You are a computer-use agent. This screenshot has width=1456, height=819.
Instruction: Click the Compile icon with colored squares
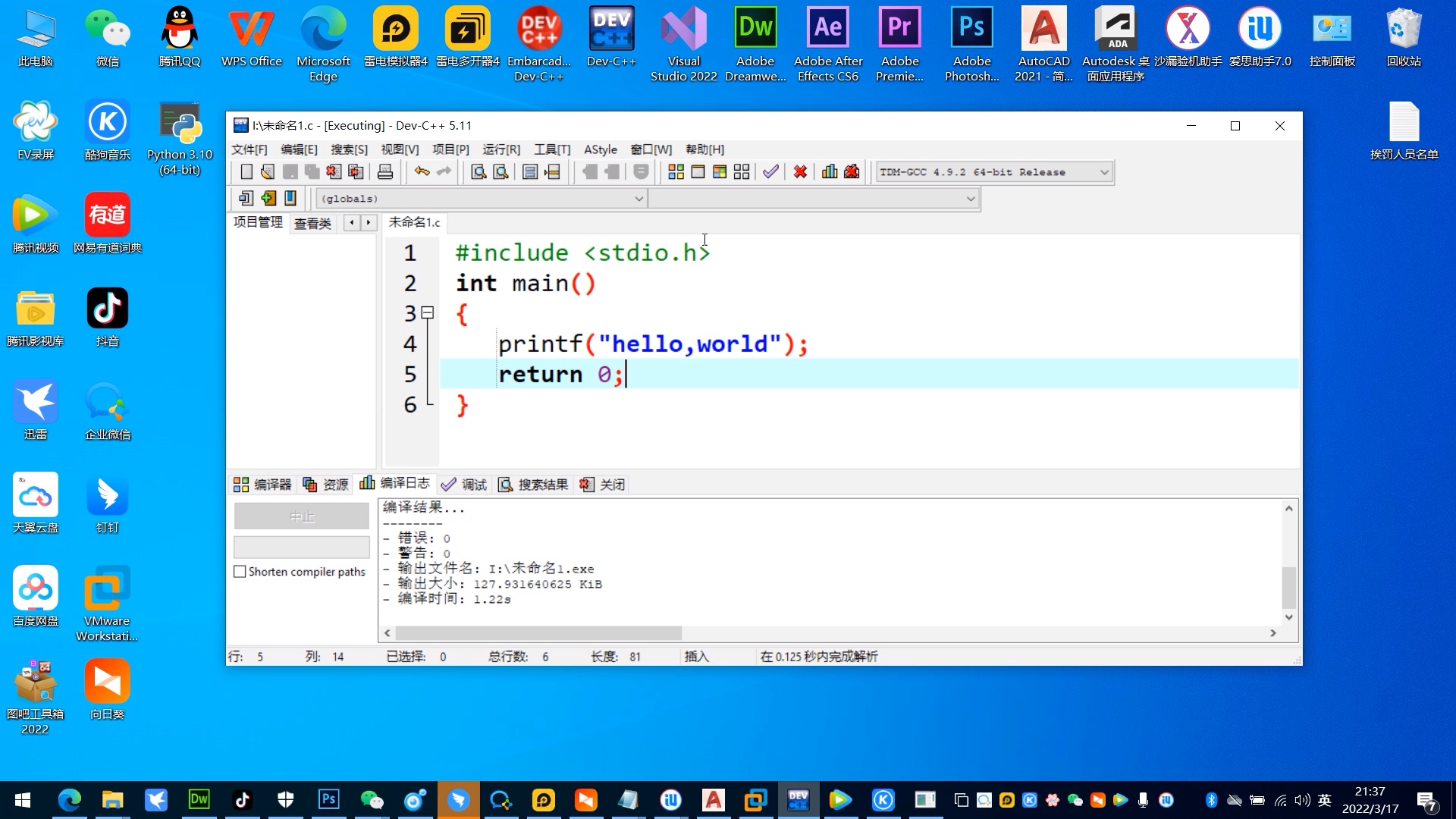[676, 172]
